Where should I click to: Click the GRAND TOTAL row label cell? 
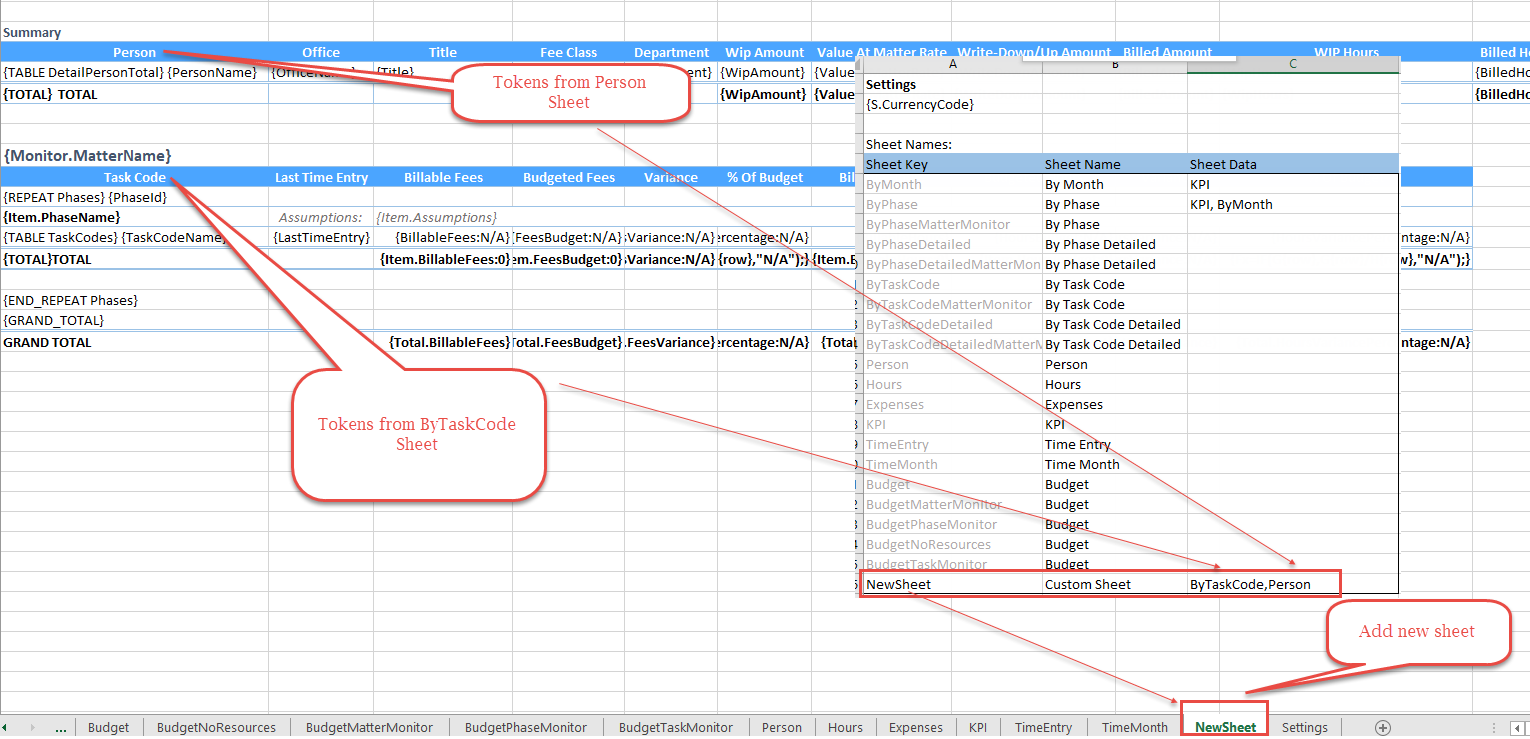tap(48, 342)
